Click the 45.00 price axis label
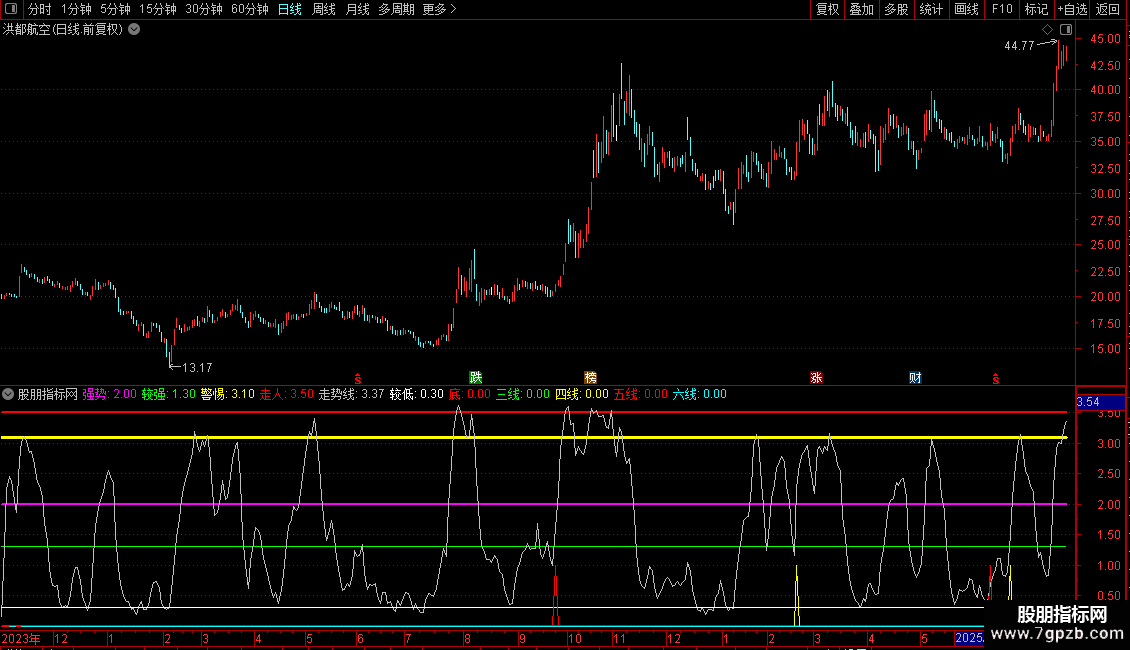Image resolution: width=1130 pixels, height=650 pixels. click(x=1105, y=39)
